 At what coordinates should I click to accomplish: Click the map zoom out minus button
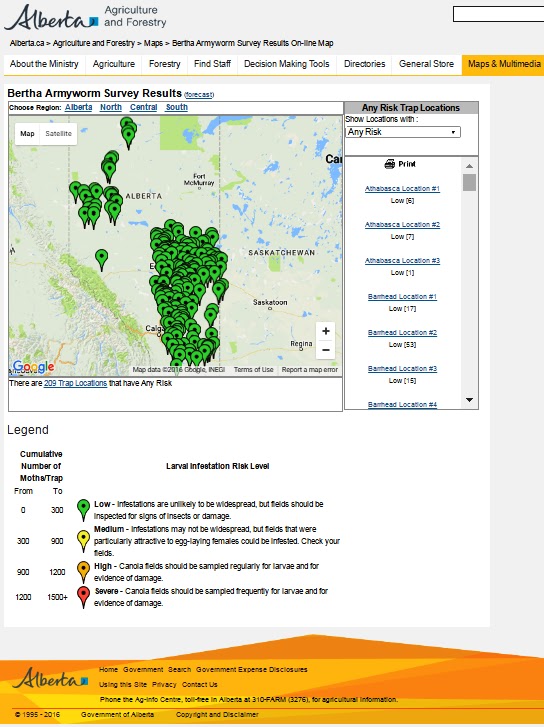click(326, 350)
